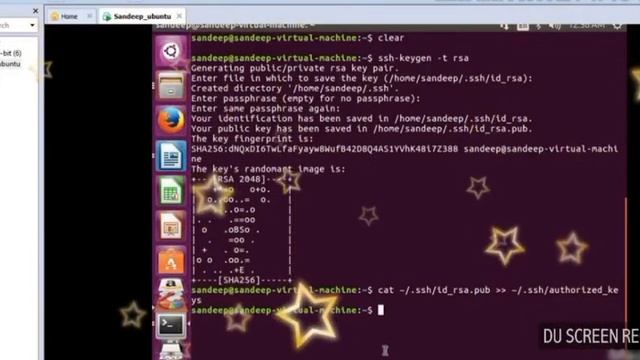
Task: Close the Home tab
Action: [x=89, y=16]
